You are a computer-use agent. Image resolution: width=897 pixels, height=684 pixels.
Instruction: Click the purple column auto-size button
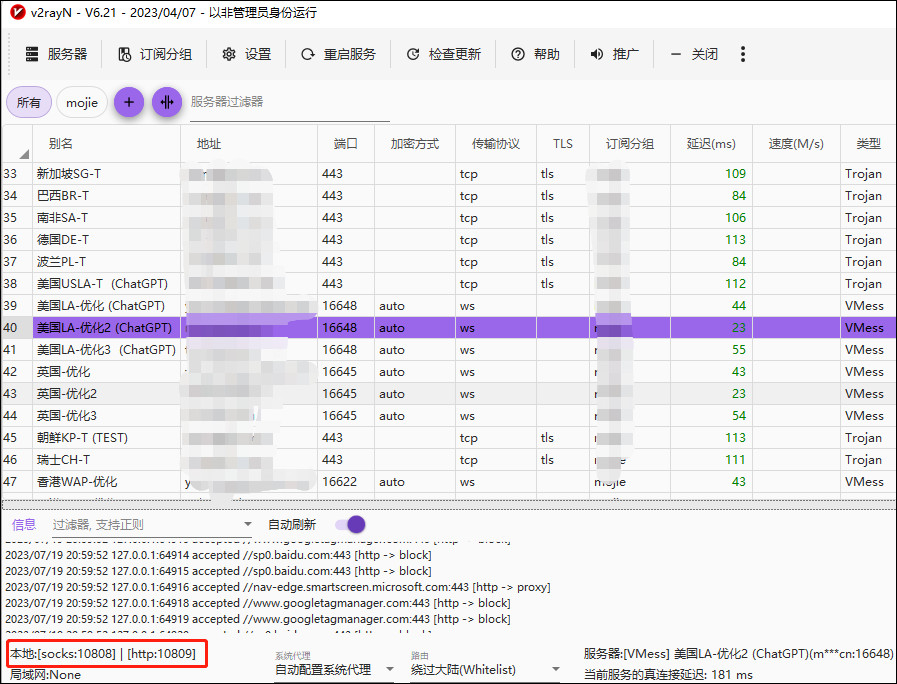[167, 102]
